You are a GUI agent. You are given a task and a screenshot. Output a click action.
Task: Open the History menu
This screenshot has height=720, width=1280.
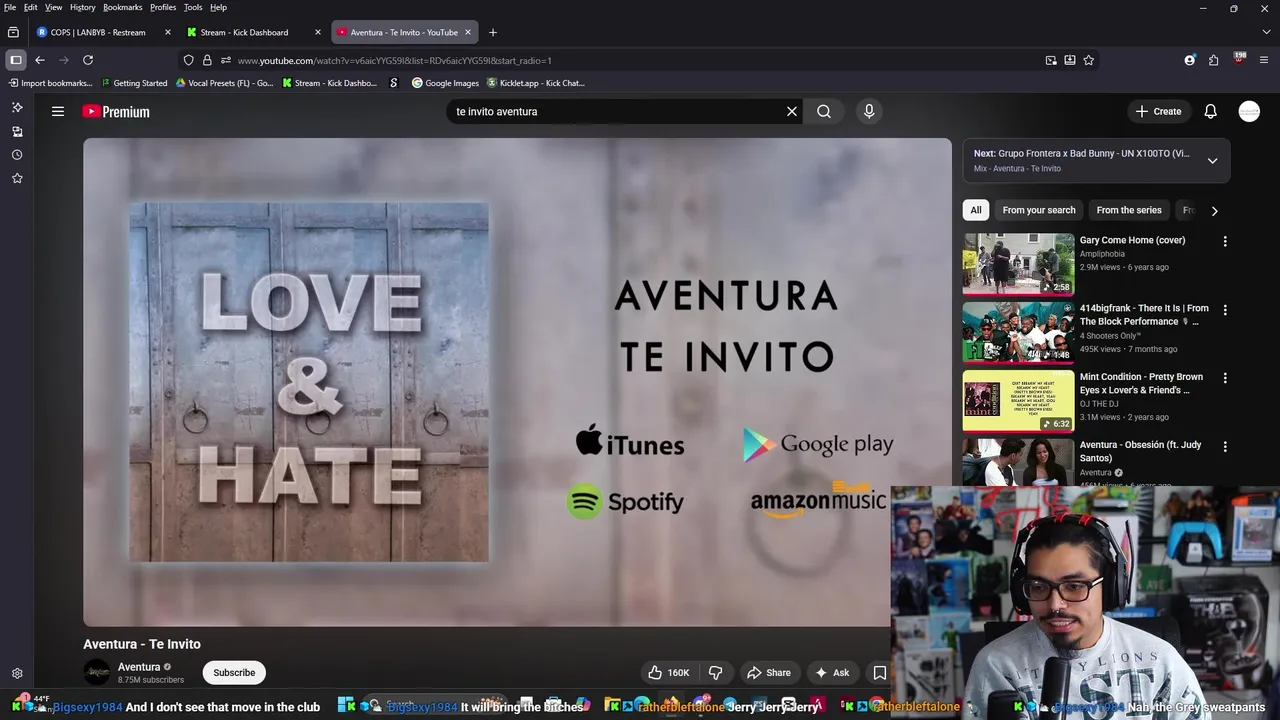(83, 7)
